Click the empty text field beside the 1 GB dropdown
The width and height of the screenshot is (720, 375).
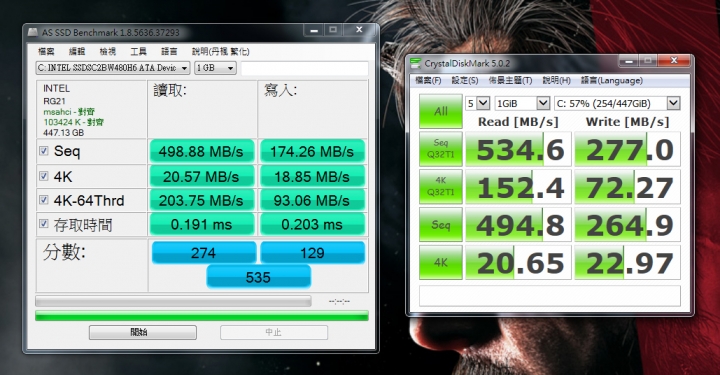(x=304, y=68)
